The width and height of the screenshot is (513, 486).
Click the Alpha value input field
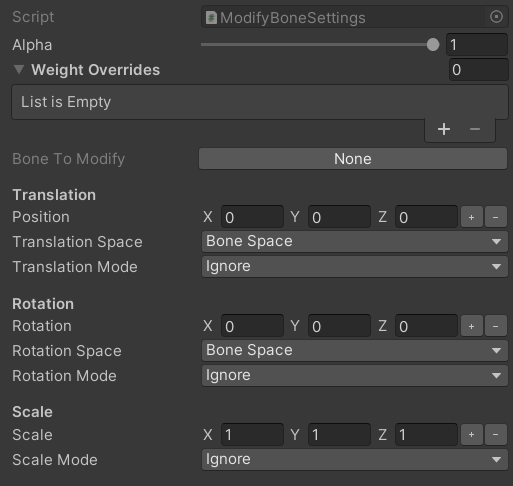(x=477, y=45)
